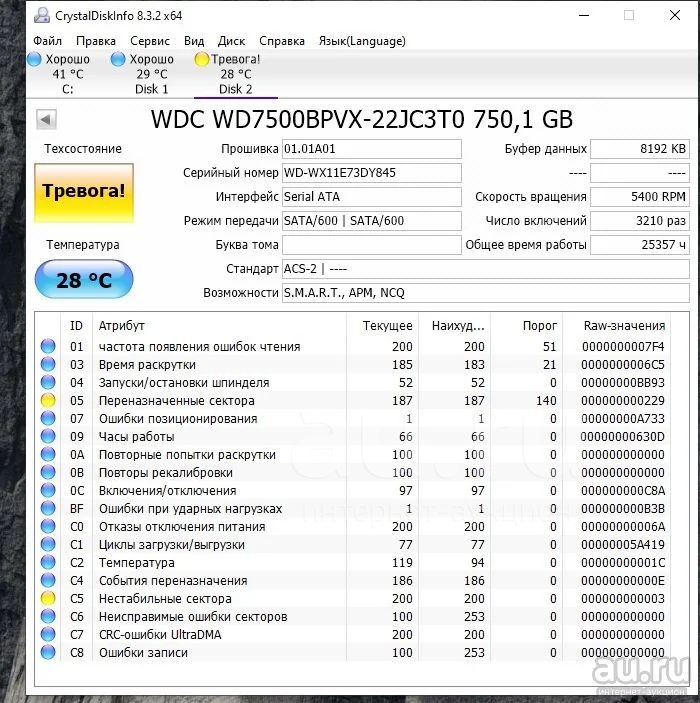Click the Серийный номер field
Viewport: 700px width, 703px height.
coord(371,173)
